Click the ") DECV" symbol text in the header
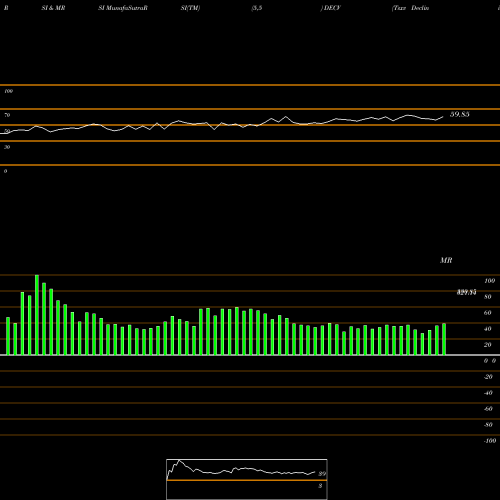Image resolution: width=500 pixels, height=500 pixels. pyautogui.click(x=330, y=8)
